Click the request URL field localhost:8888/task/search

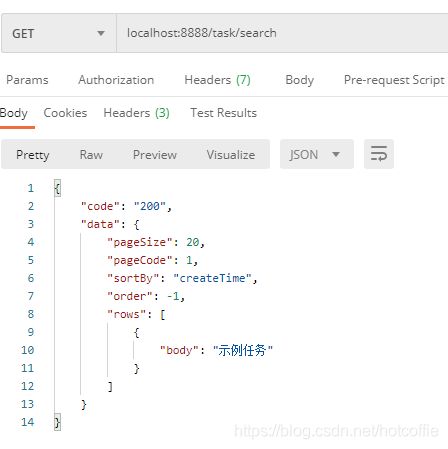tap(282, 33)
